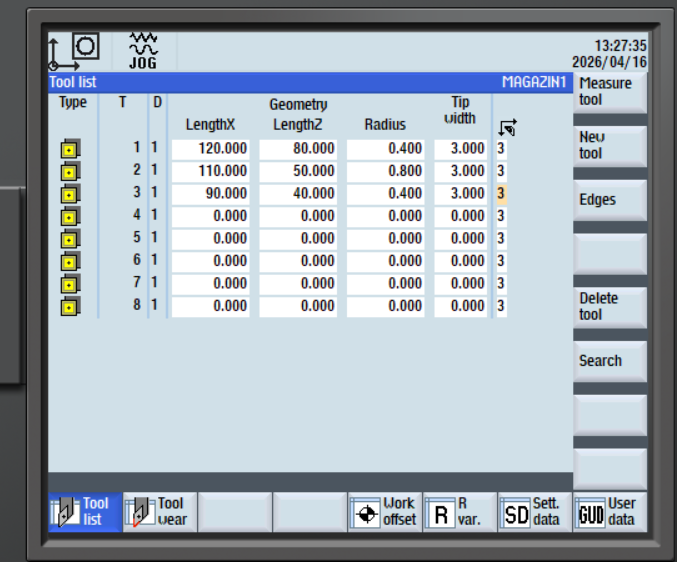Switch to the Tool list softkey
Viewport: 677px width, 562px height.
point(84,512)
